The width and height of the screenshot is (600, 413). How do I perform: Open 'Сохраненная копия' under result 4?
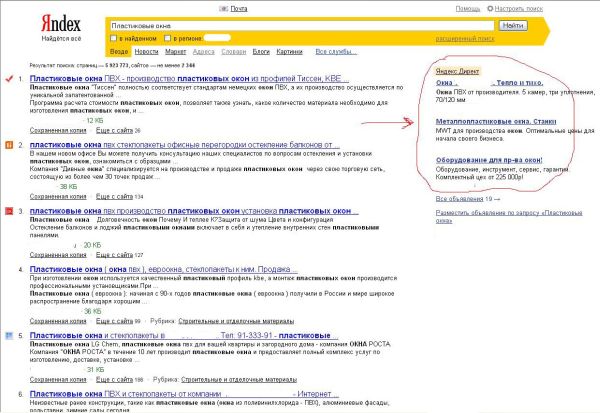point(58,321)
